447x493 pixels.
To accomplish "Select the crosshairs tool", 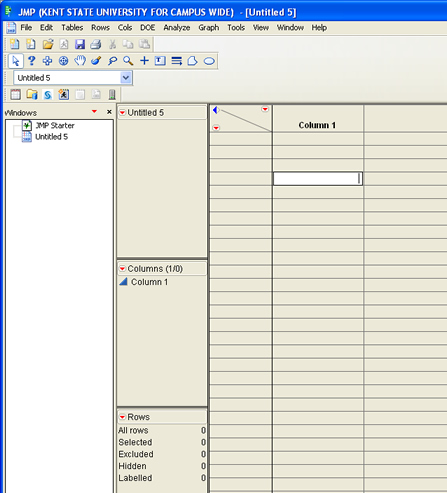I will point(64,61).
